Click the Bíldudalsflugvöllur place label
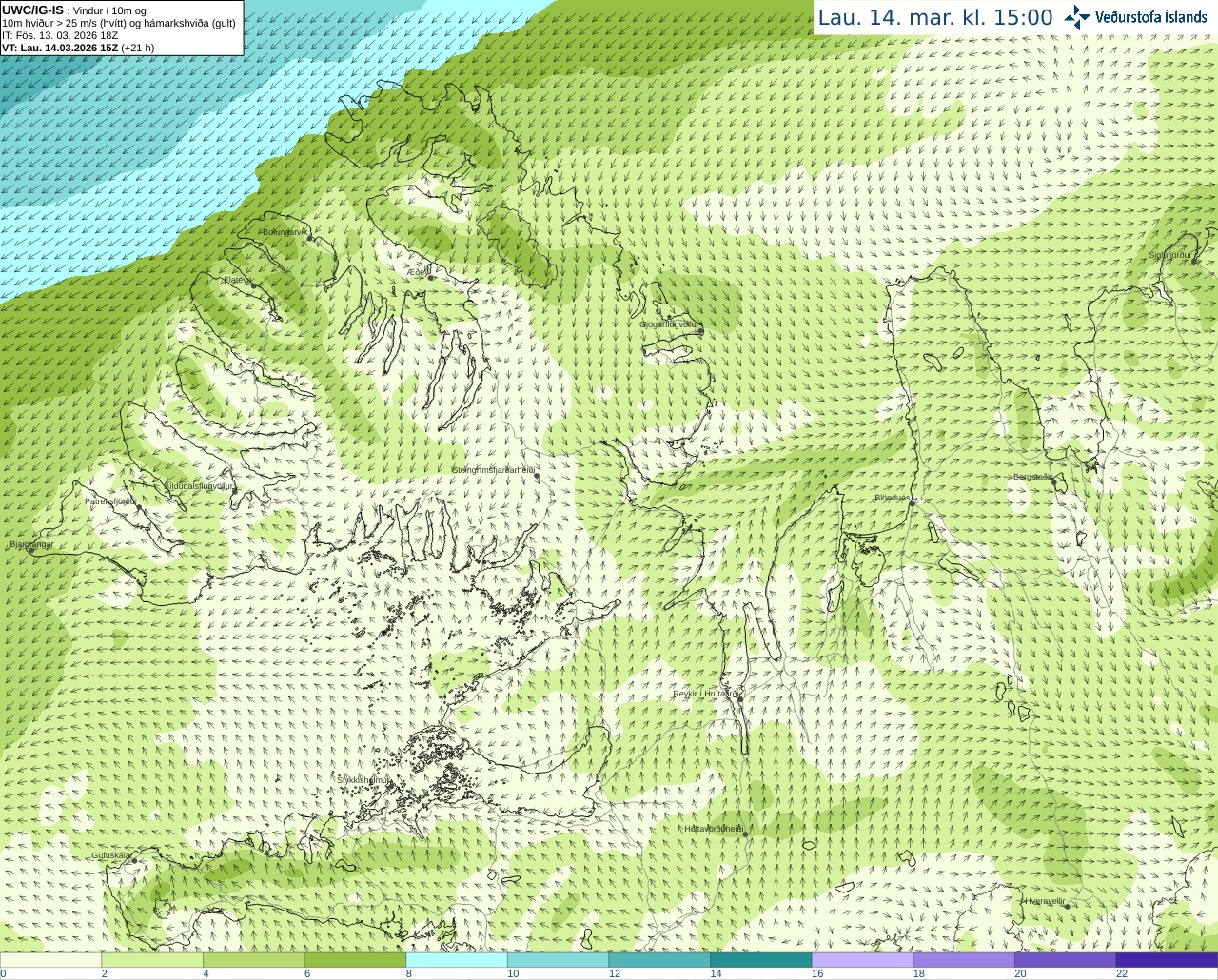The height and width of the screenshot is (980, 1218). (199, 486)
